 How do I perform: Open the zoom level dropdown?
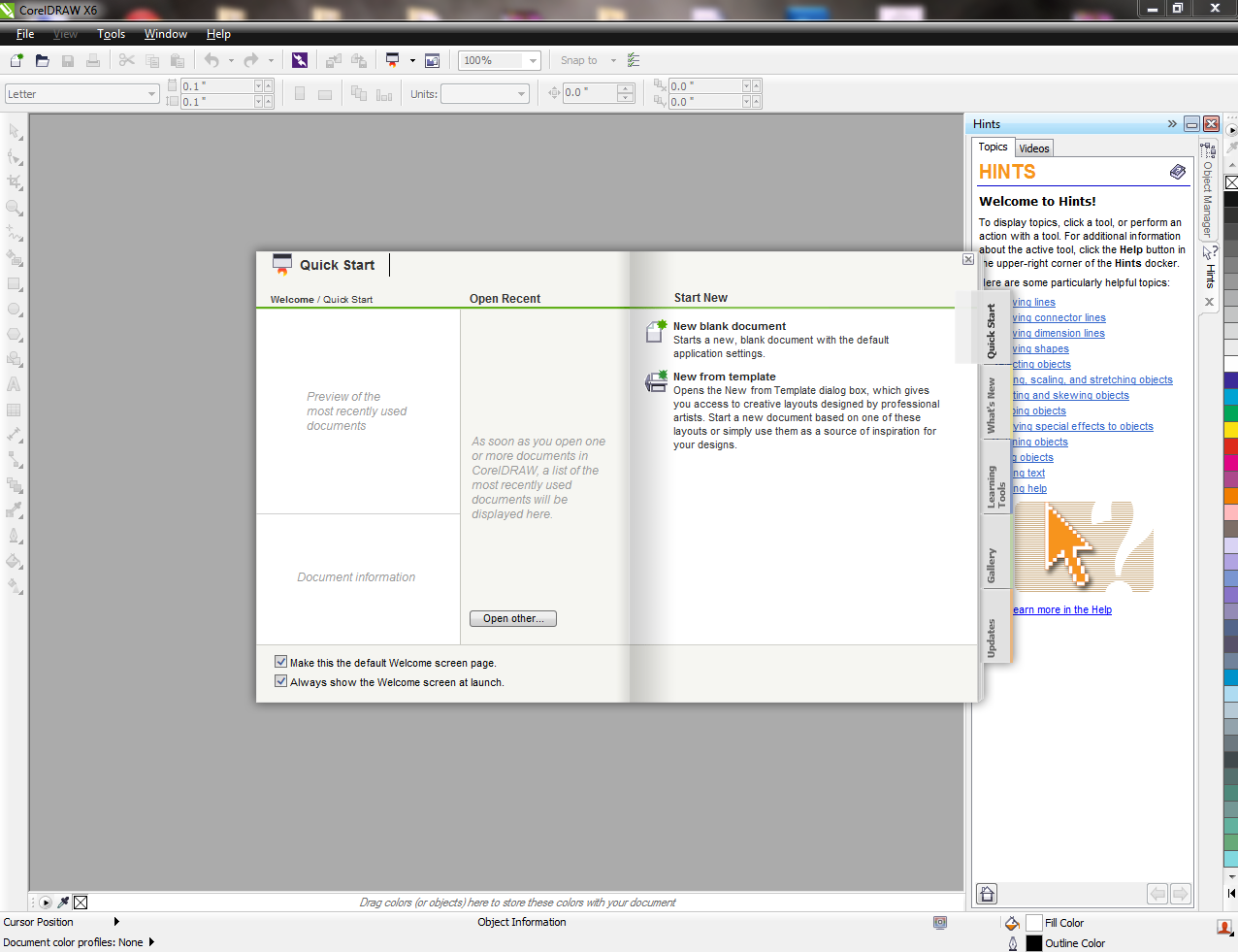click(533, 59)
